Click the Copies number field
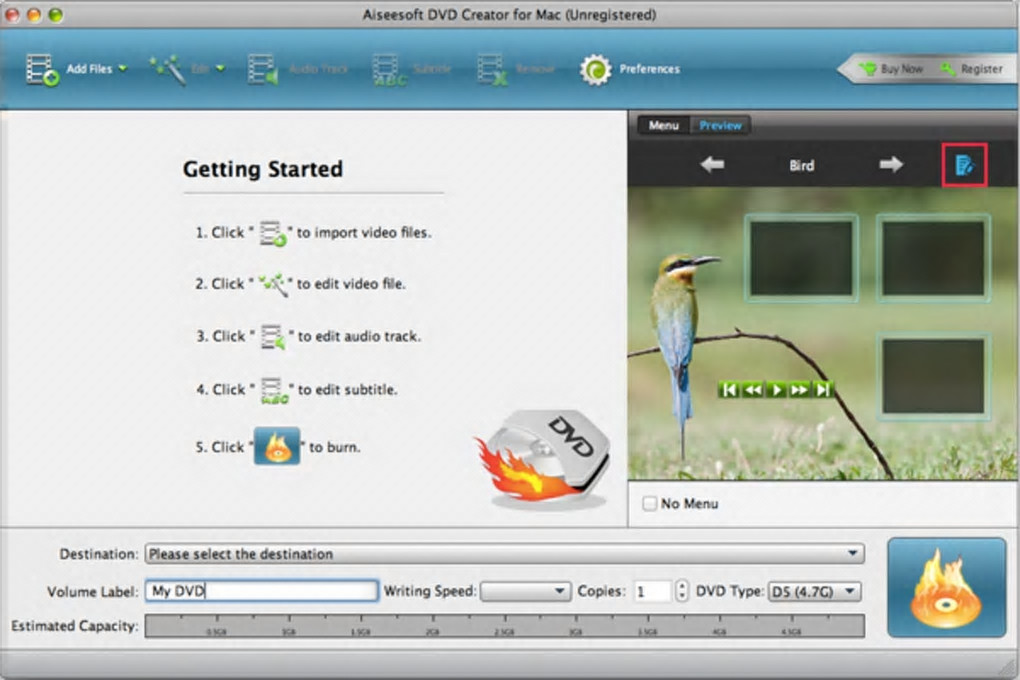Image resolution: width=1020 pixels, height=680 pixels. pyautogui.click(x=652, y=591)
